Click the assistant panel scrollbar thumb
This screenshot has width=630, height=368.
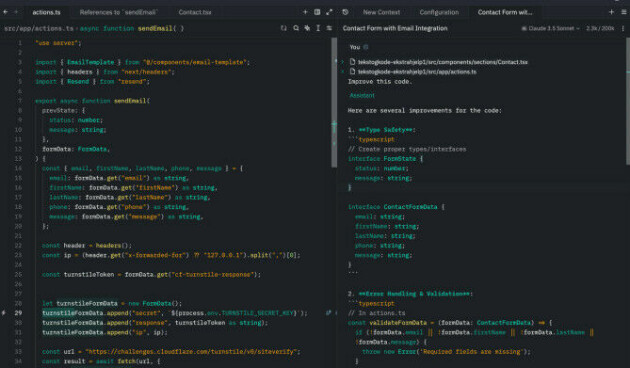[628, 101]
